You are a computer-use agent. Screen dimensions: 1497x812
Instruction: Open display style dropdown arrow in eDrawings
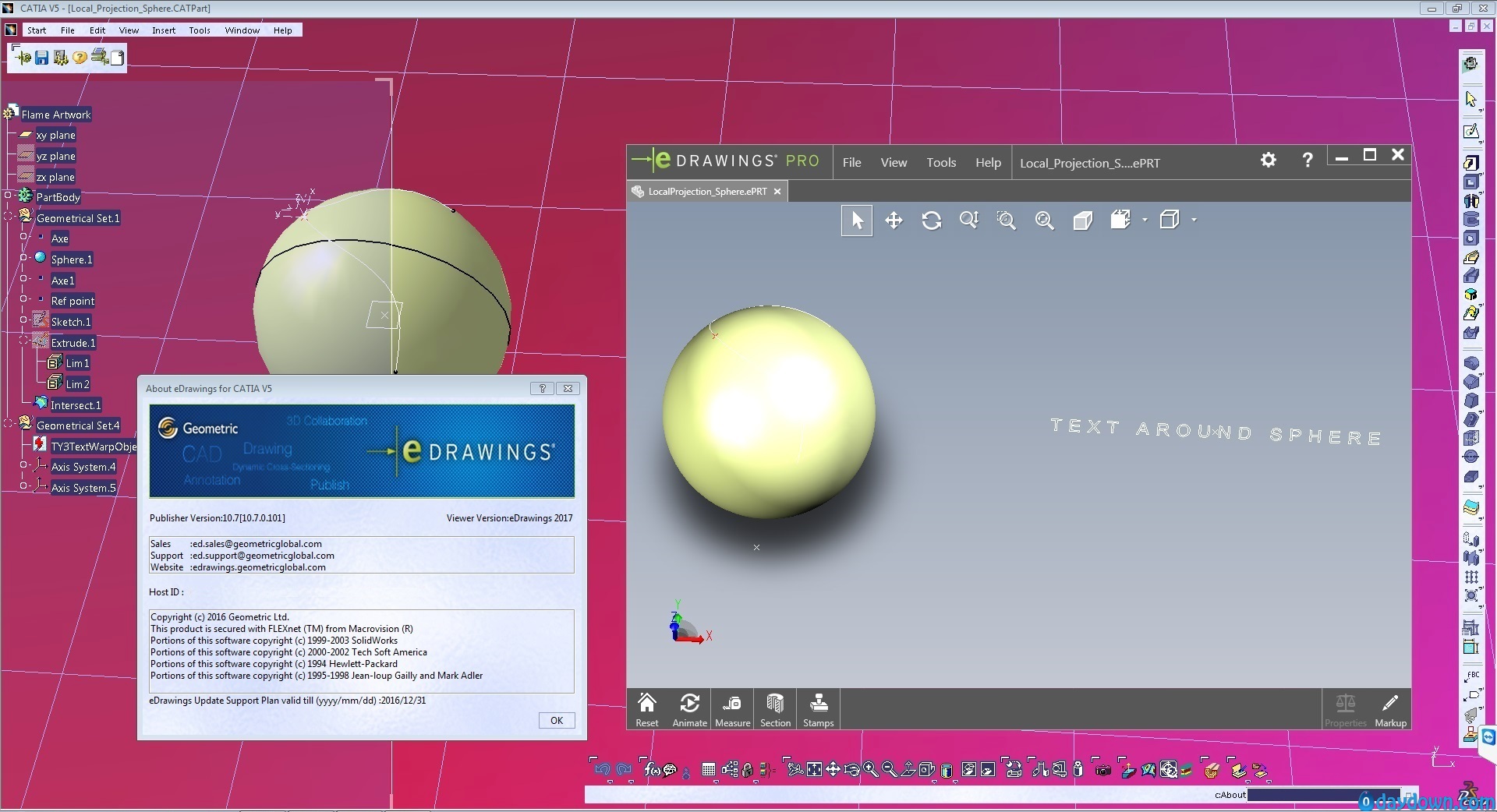pos(1194,221)
